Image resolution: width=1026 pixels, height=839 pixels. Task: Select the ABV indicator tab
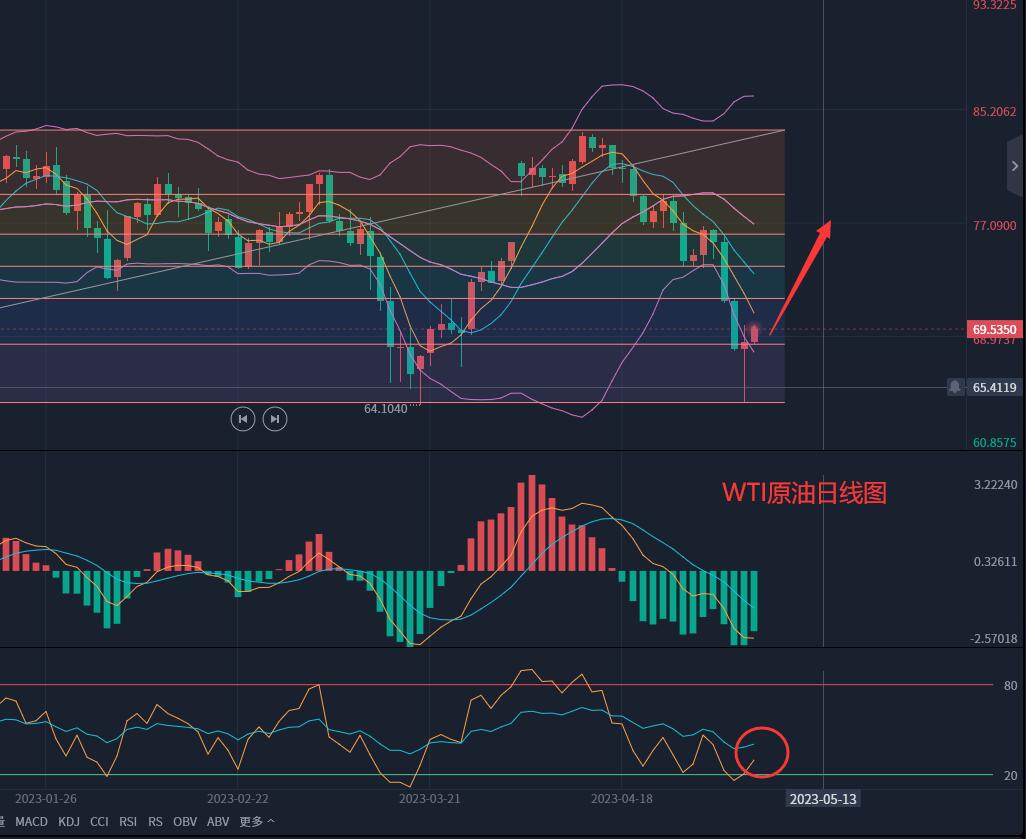pyautogui.click(x=218, y=822)
